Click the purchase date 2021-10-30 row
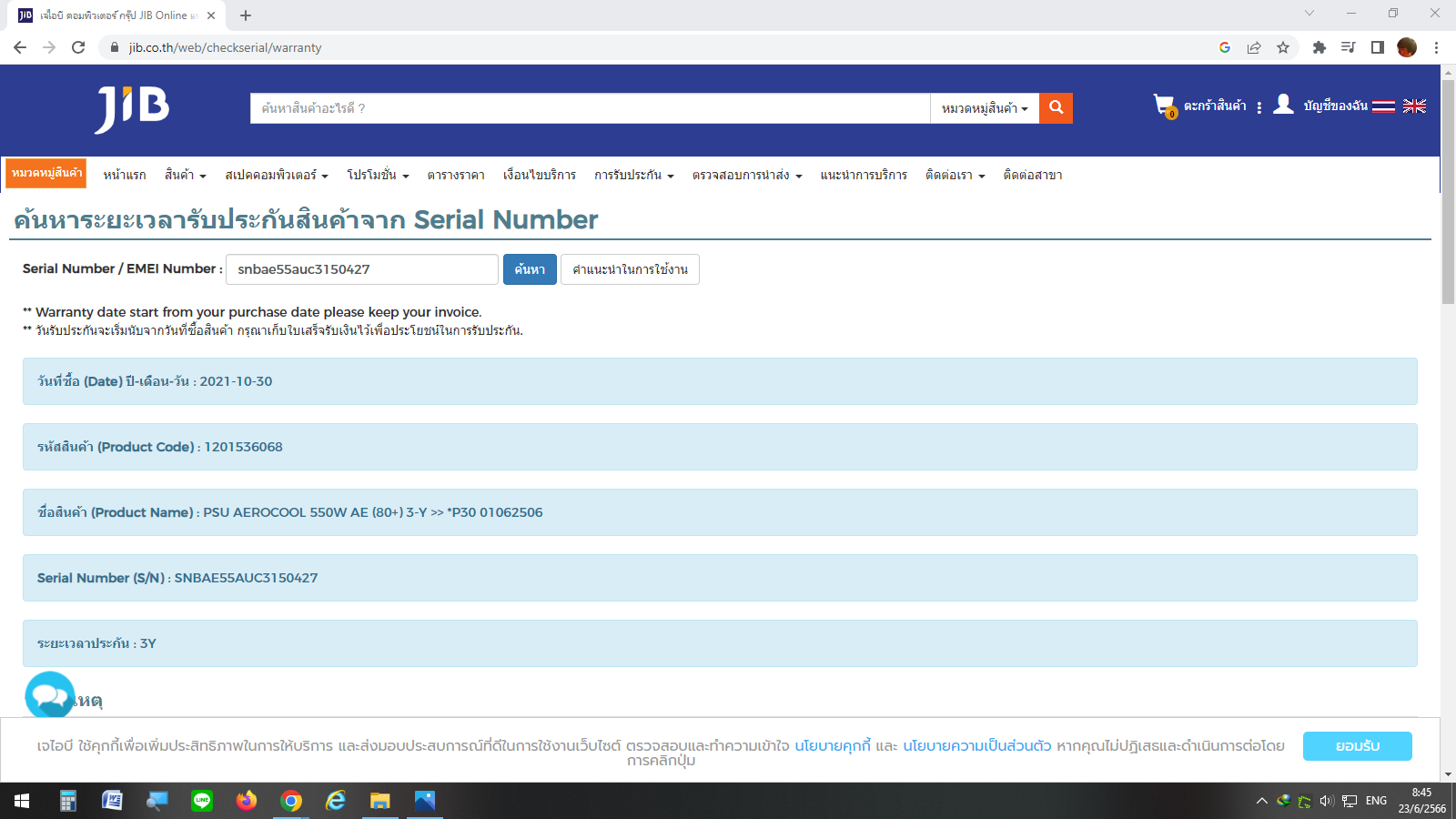 pos(720,381)
